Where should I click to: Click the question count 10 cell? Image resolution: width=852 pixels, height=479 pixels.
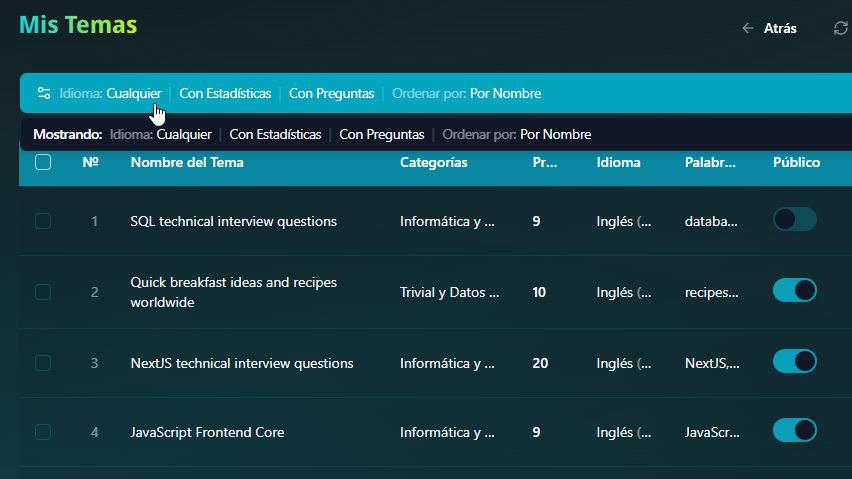539,292
